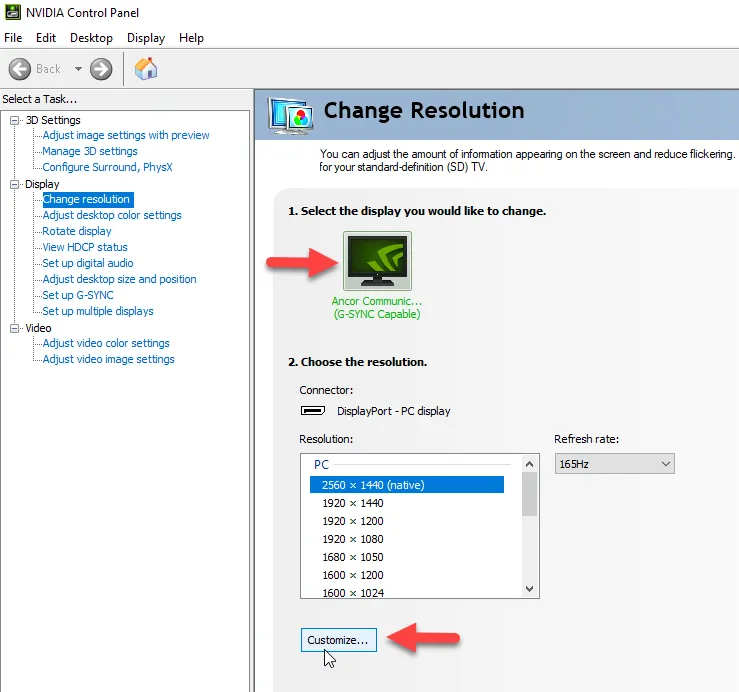
Task: Click the Home icon in toolbar
Action: coord(146,69)
